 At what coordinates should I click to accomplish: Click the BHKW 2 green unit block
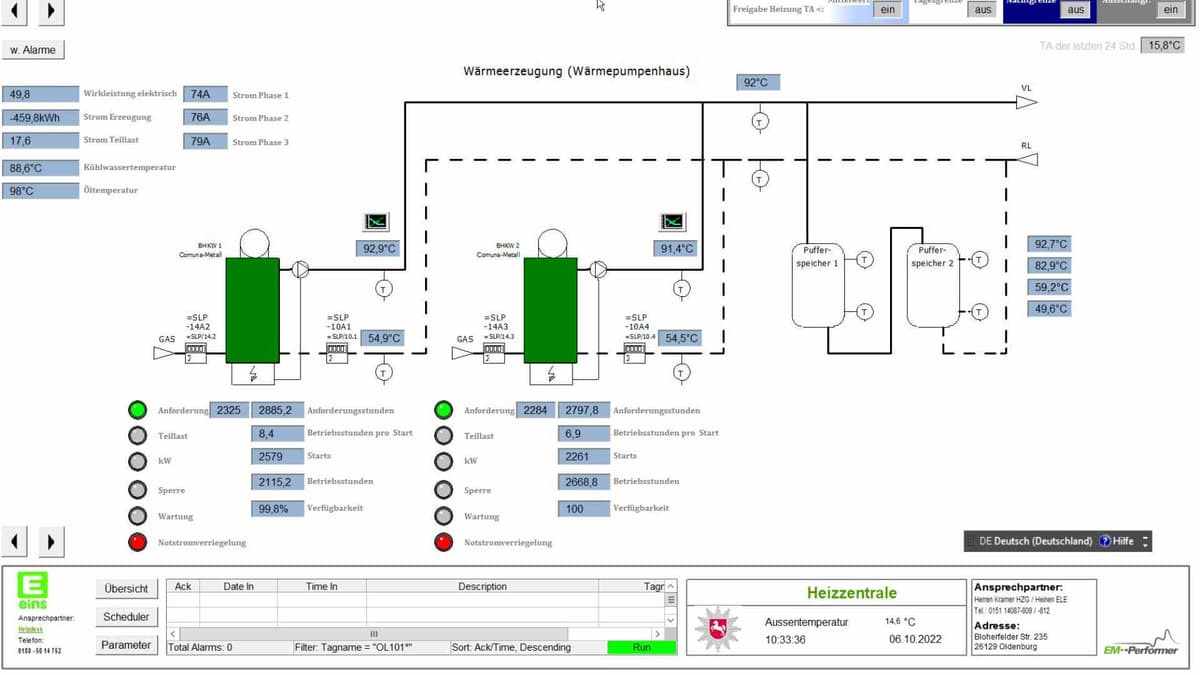tap(550, 309)
